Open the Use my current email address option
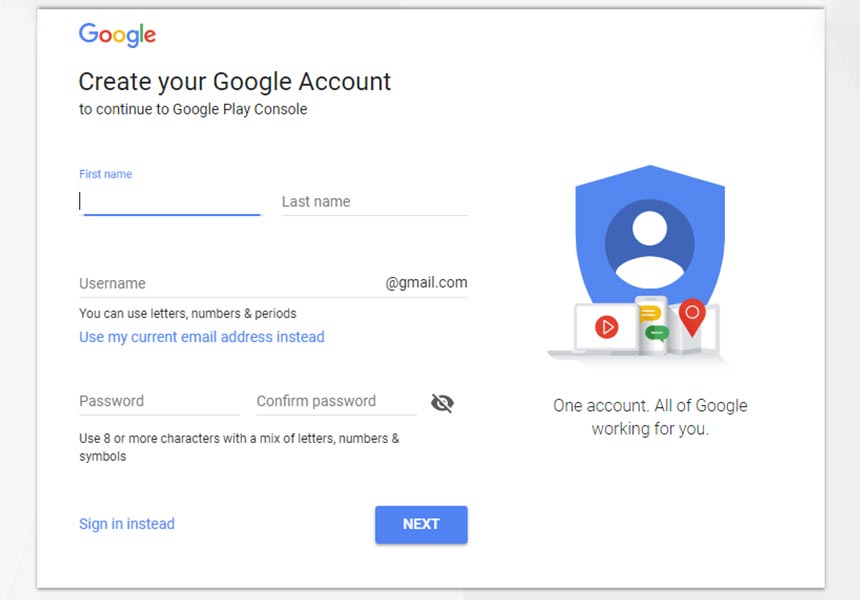860x600 pixels. 201,337
